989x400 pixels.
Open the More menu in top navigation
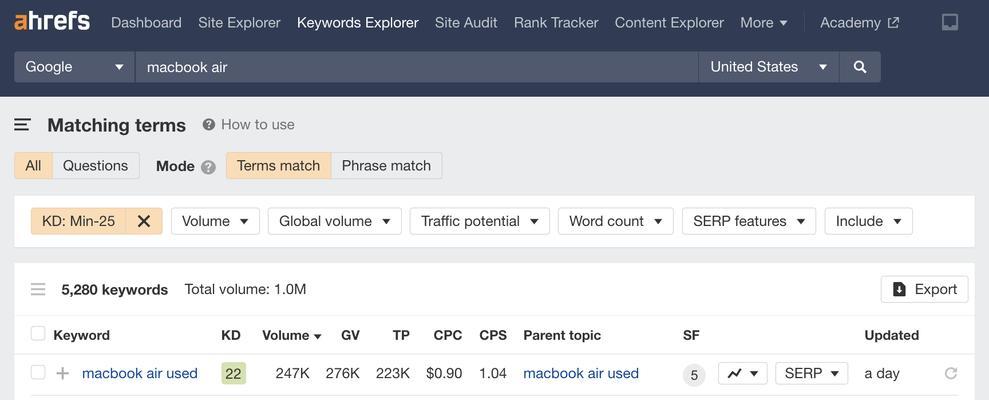click(x=764, y=23)
